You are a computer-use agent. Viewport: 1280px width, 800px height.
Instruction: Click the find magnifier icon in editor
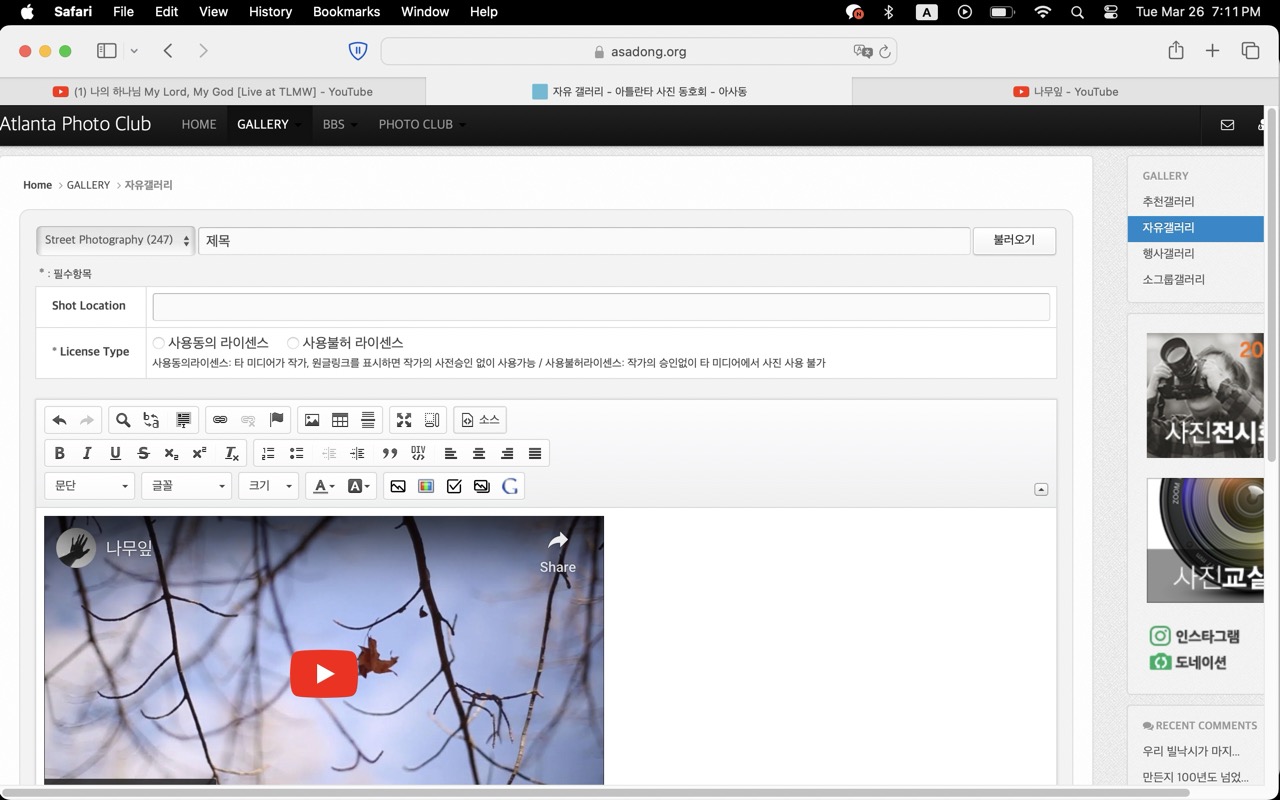click(123, 420)
